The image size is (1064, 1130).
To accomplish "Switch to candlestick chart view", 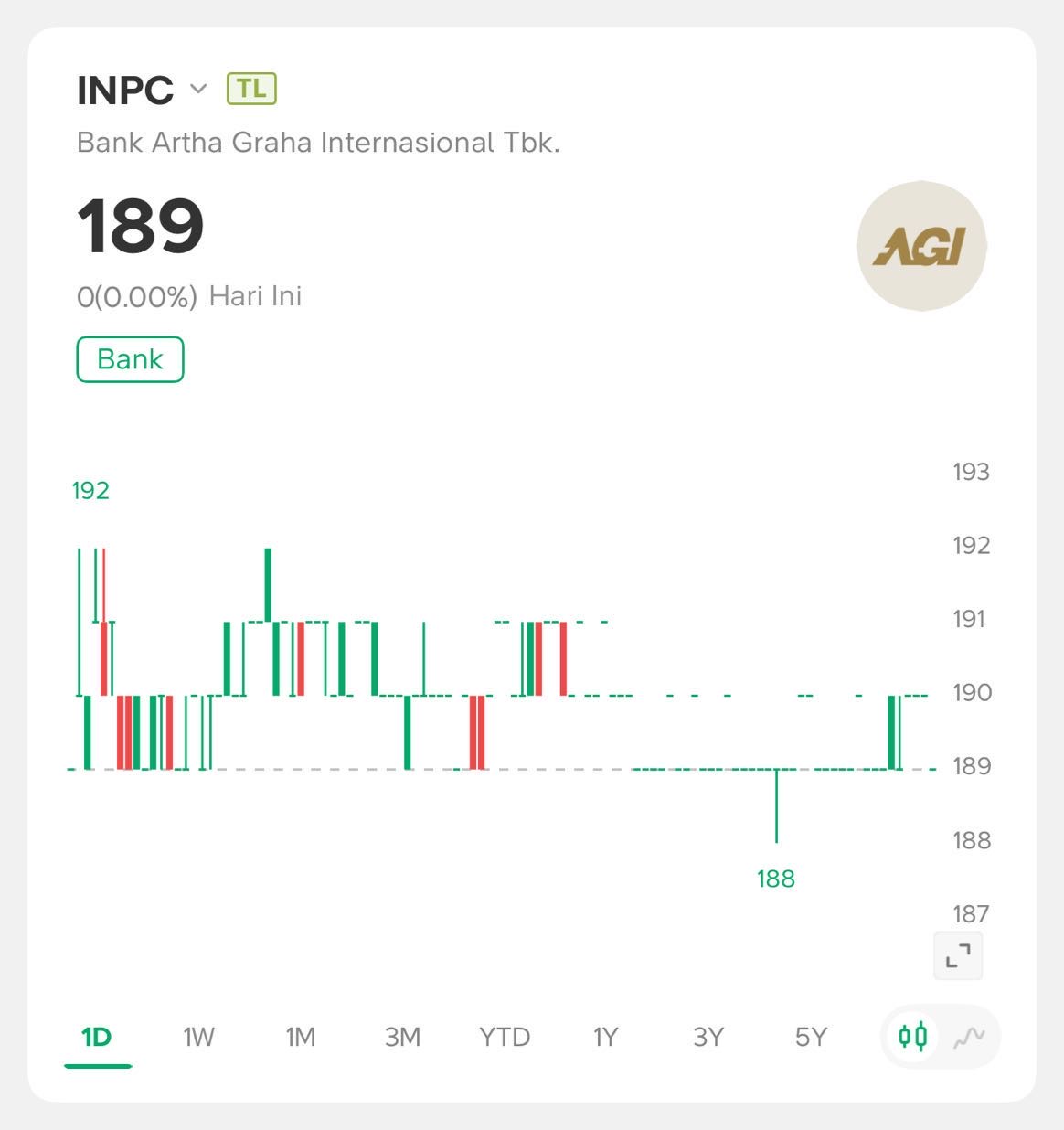I will (x=912, y=1037).
